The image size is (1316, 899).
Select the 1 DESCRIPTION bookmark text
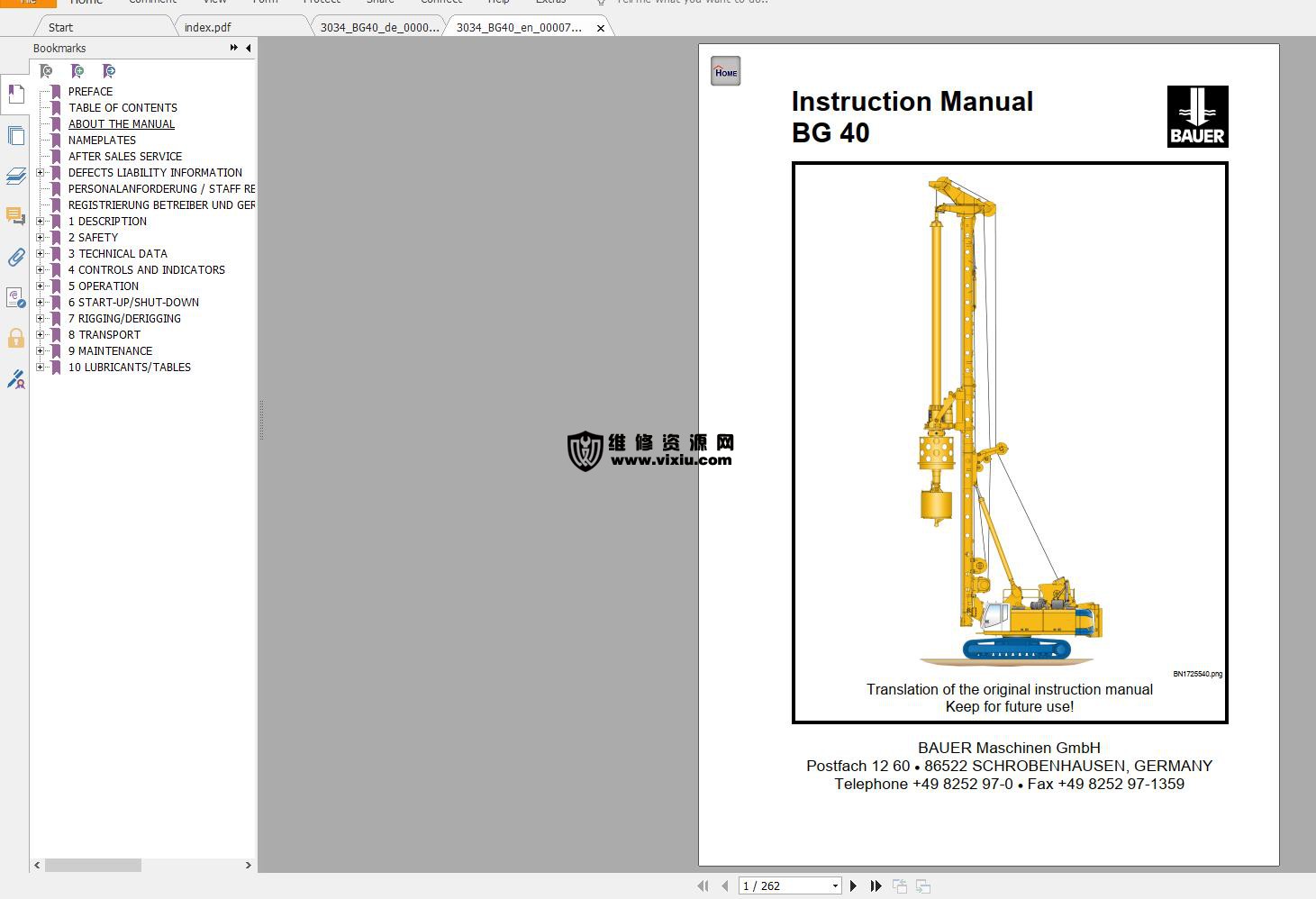click(107, 221)
